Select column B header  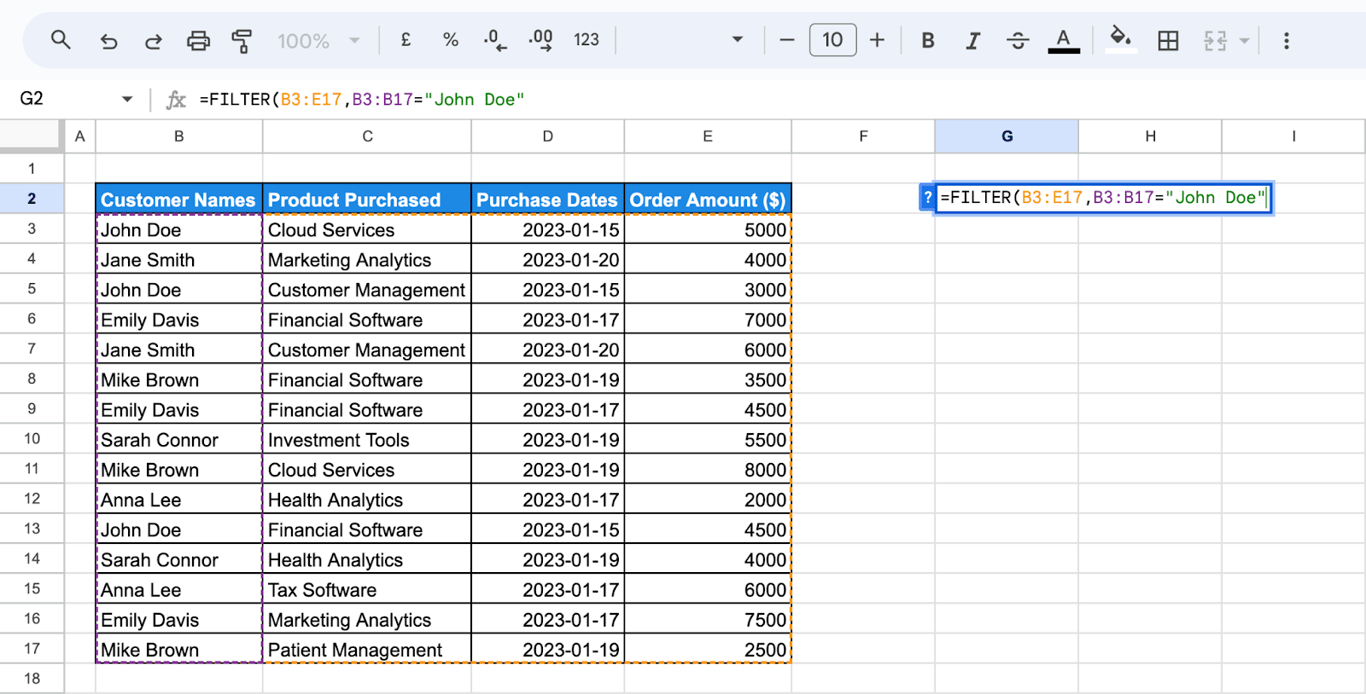pyautogui.click(x=179, y=136)
